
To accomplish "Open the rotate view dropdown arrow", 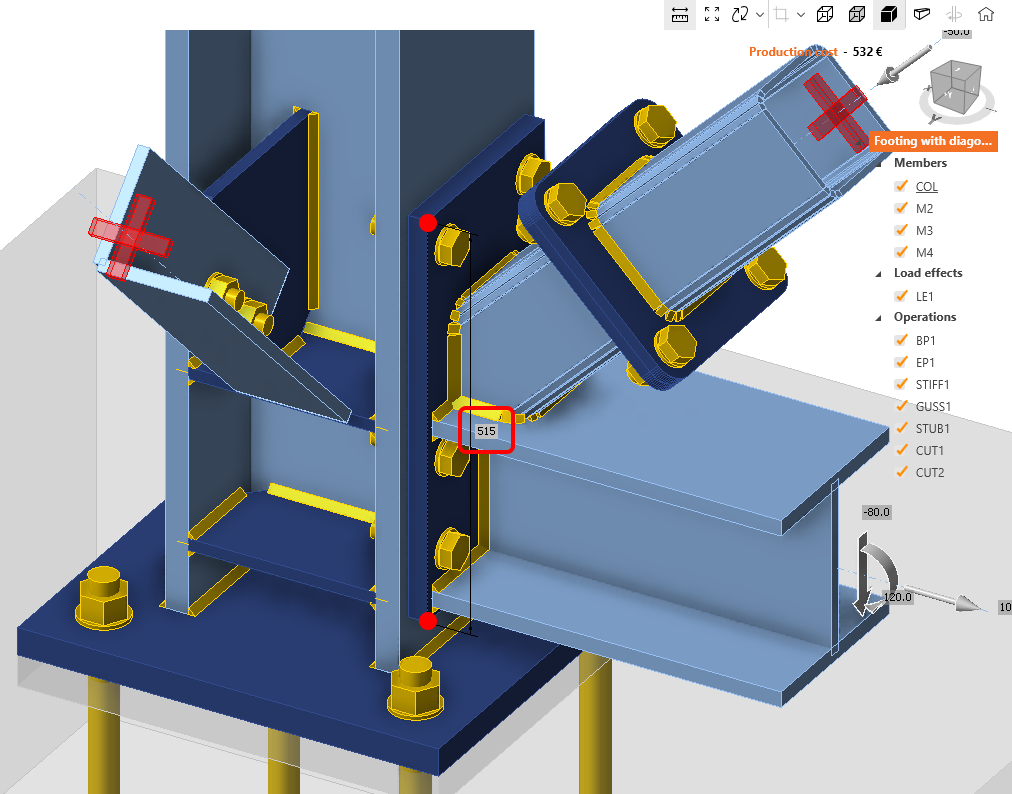I will coord(760,15).
